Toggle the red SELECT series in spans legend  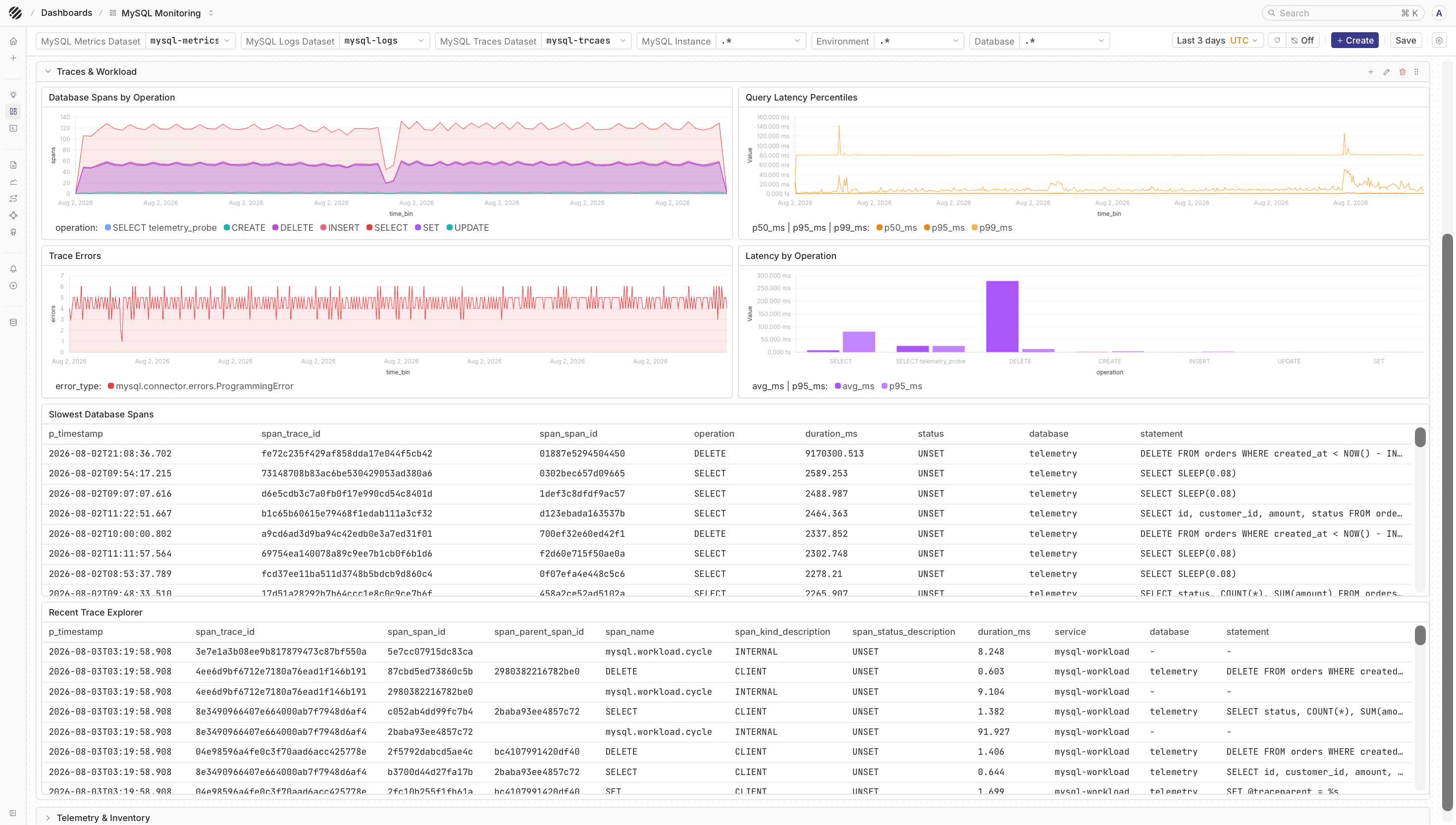coord(387,228)
